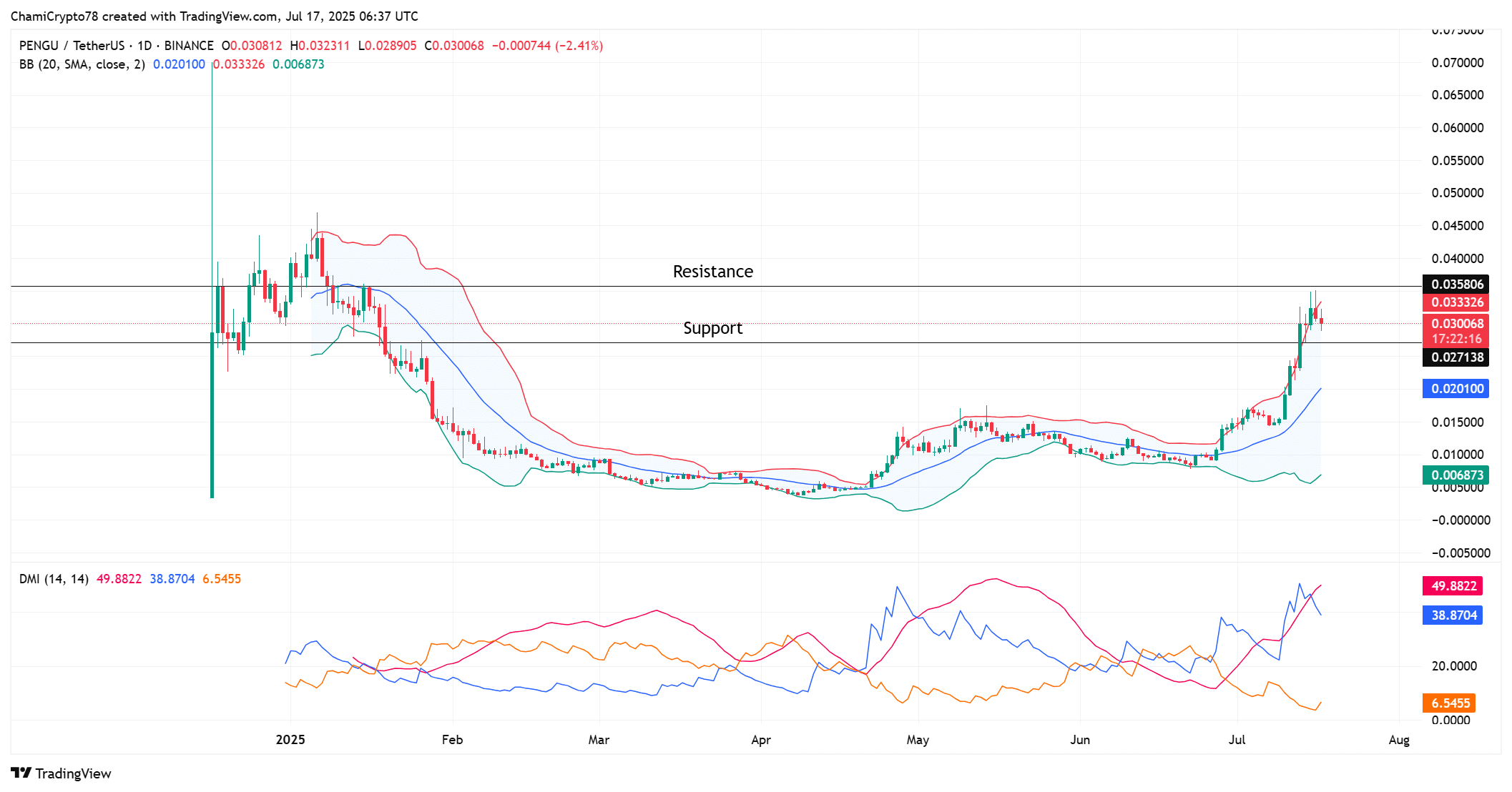
Task: Click the red 0.033326 upper band tag
Action: pyautogui.click(x=1455, y=302)
